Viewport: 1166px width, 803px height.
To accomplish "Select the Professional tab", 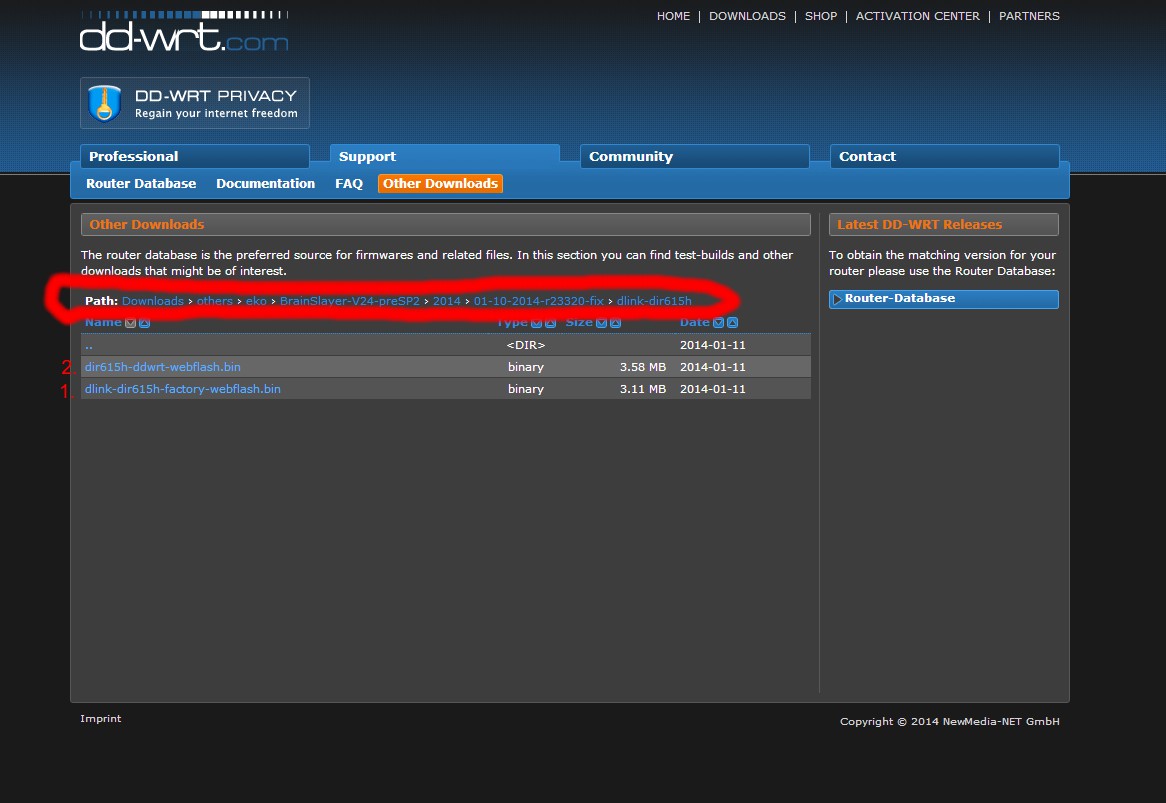I will click(x=195, y=156).
